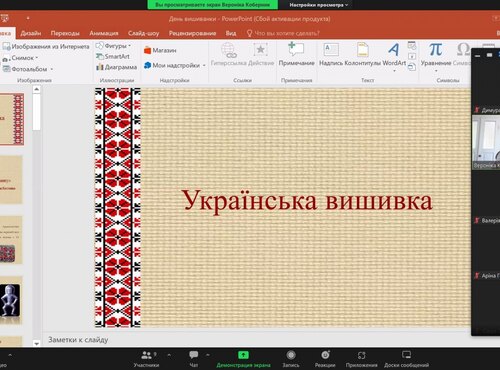Image resolution: width=500 pixels, height=370 pixels.
Task: Click the Фотоальбом icon
Action: (x=7, y=69)
